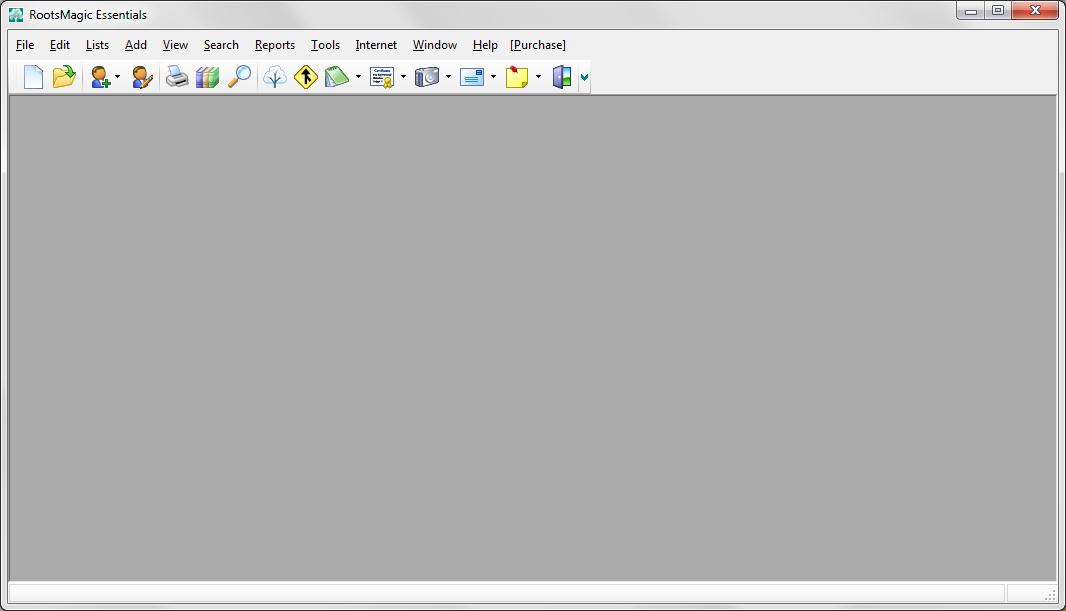Click the Print toolbar icon

174,77
